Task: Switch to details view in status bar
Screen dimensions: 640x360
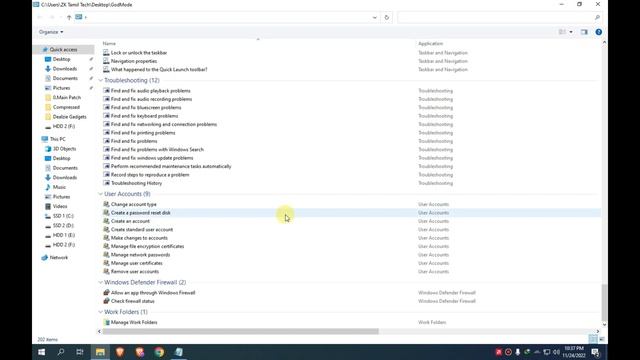Action: click(593, 339)
